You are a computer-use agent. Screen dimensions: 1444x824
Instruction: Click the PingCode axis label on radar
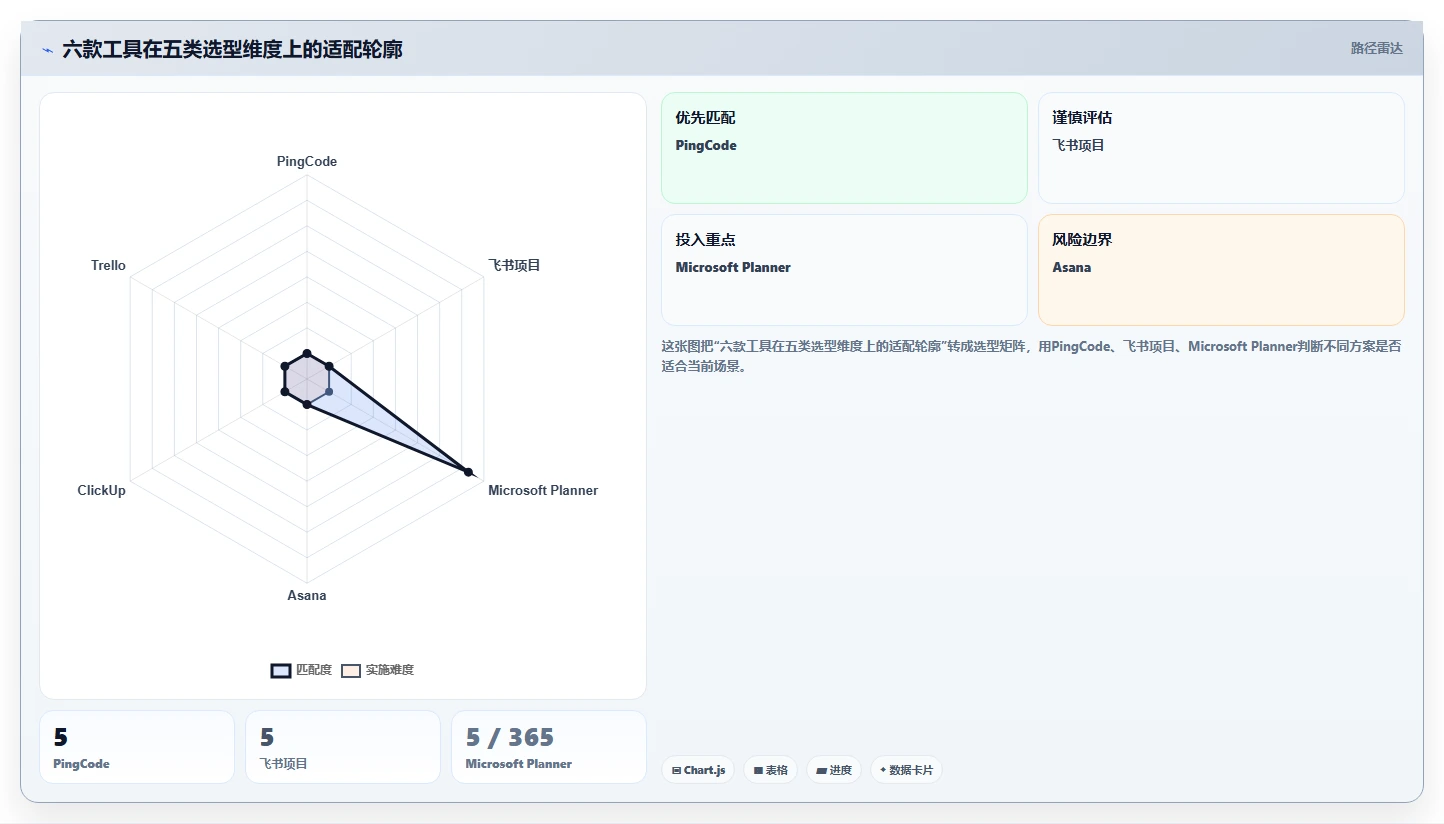tap(307, 161)
